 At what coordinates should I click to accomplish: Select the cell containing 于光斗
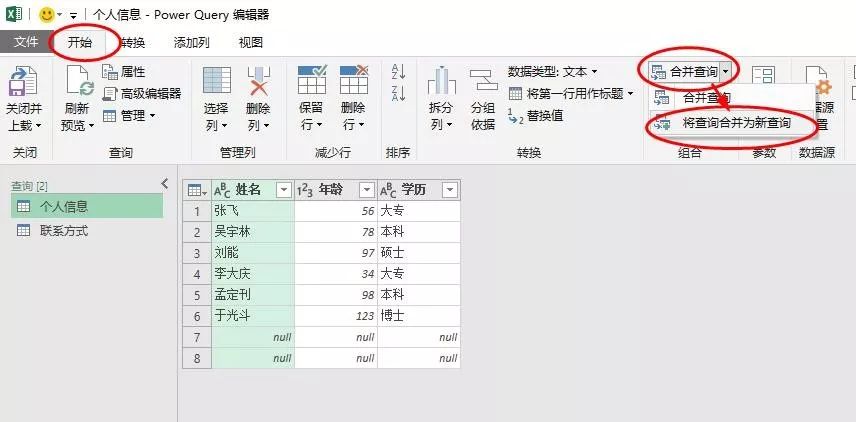(253, 316)
